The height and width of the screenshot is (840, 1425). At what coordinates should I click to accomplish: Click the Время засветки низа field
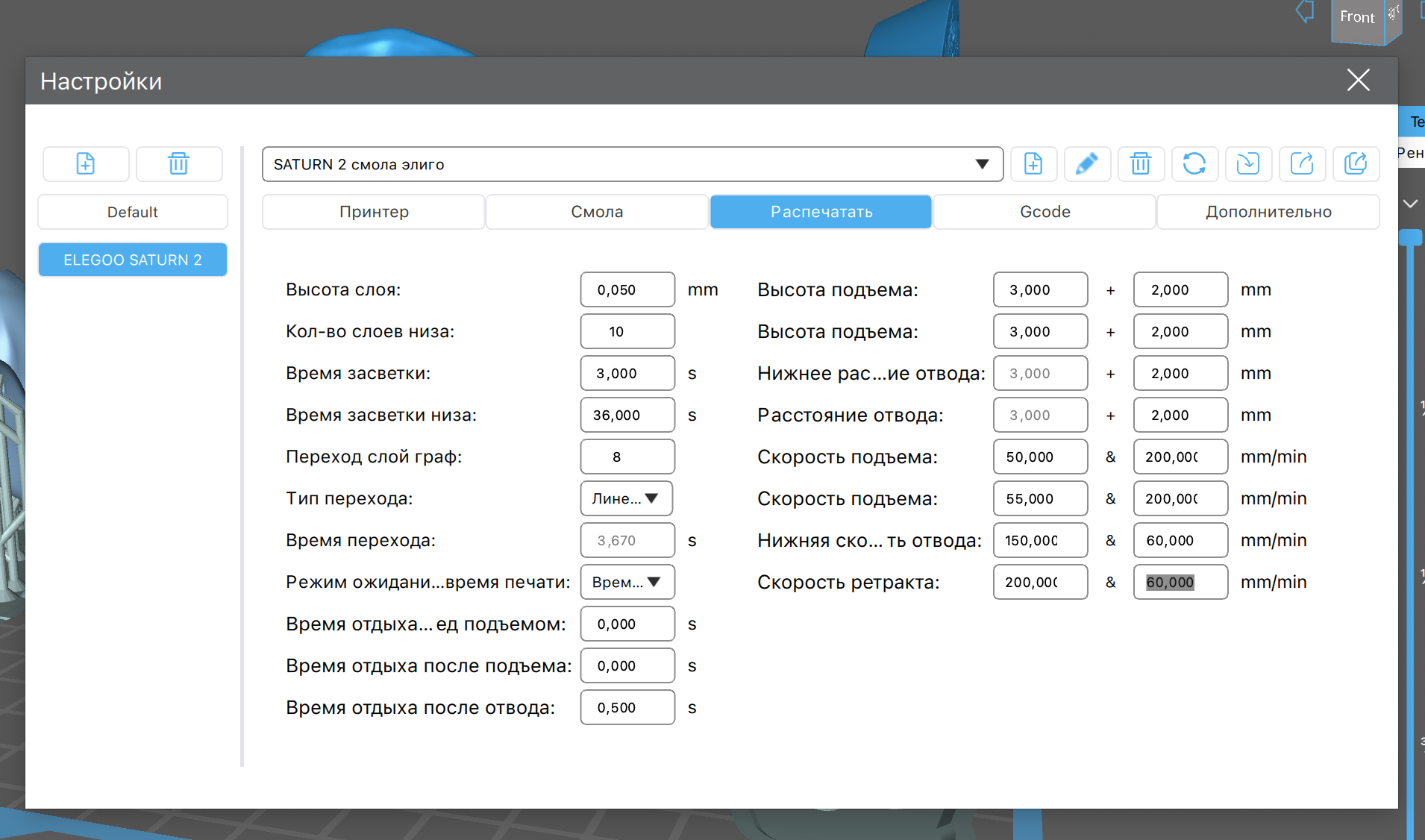pyautogui.click(x=627, y=415)
